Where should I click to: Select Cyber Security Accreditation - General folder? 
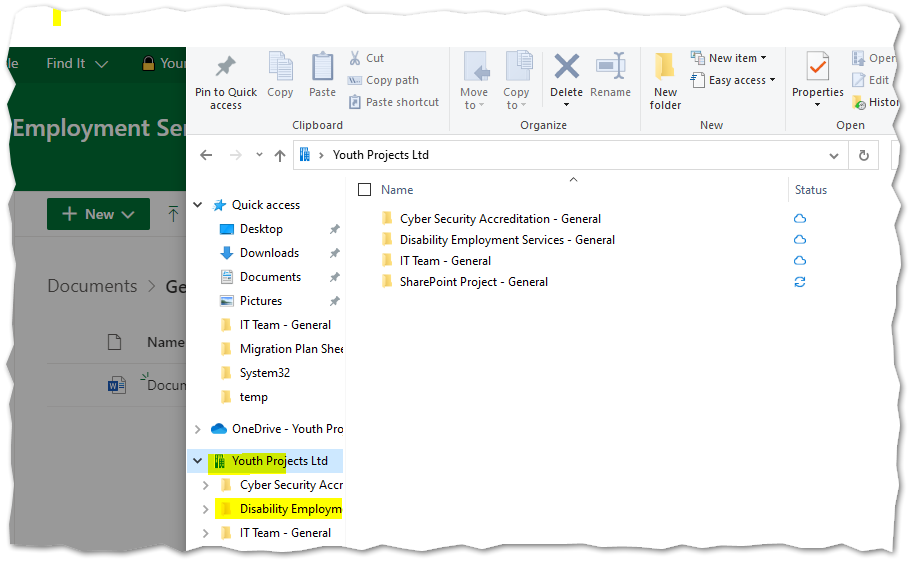500,219
